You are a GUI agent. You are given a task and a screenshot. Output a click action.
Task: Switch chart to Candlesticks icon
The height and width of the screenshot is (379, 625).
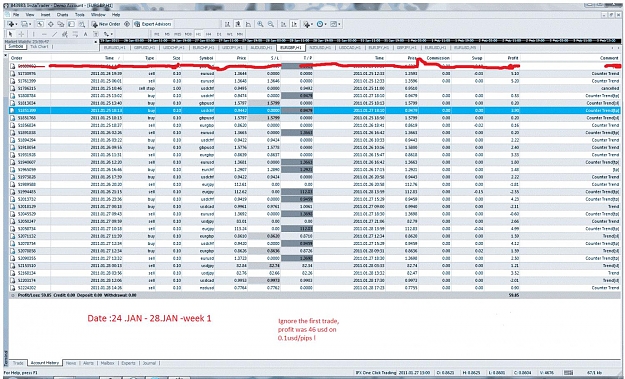tap(238, 24)
